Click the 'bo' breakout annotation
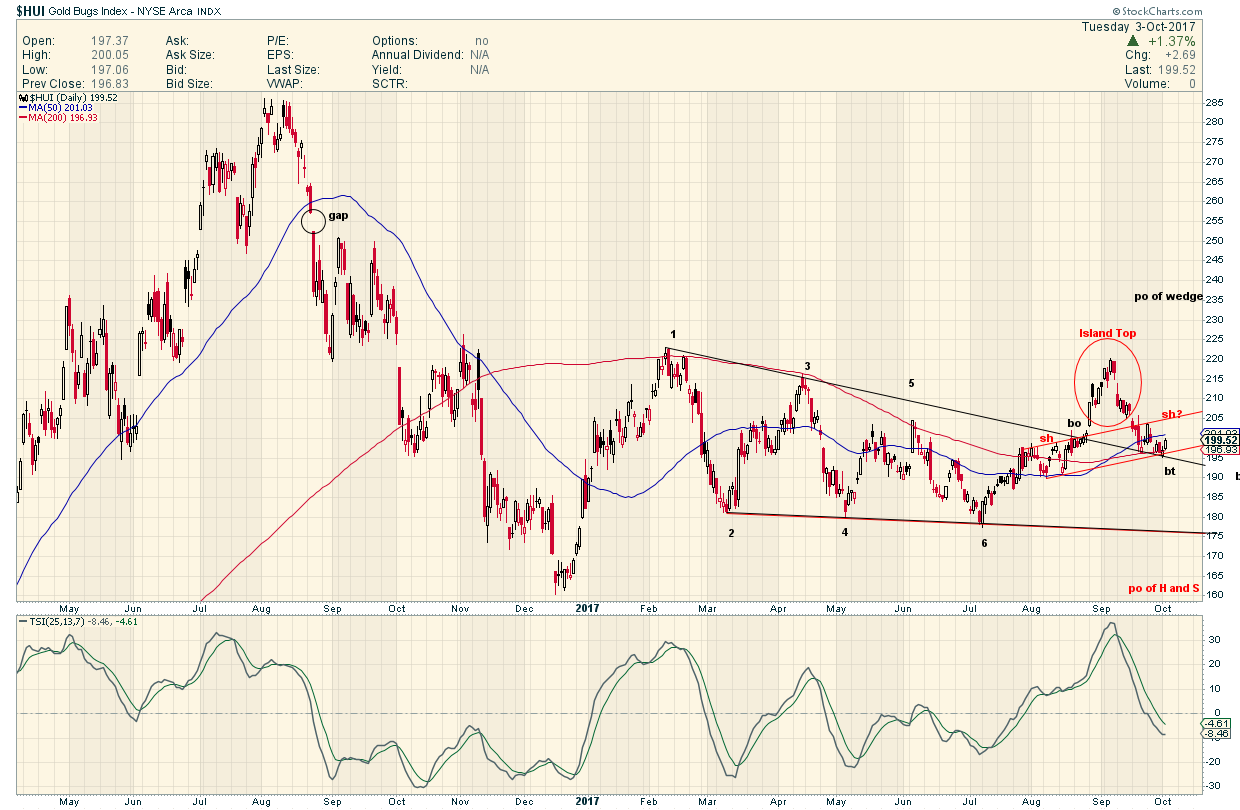 point(1074,423)
